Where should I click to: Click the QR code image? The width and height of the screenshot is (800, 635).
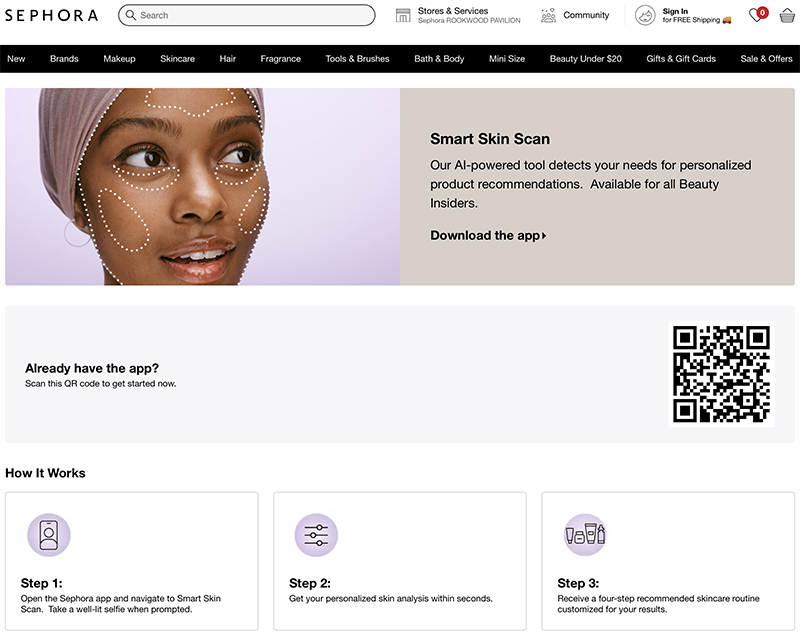(x=721, y=374)
